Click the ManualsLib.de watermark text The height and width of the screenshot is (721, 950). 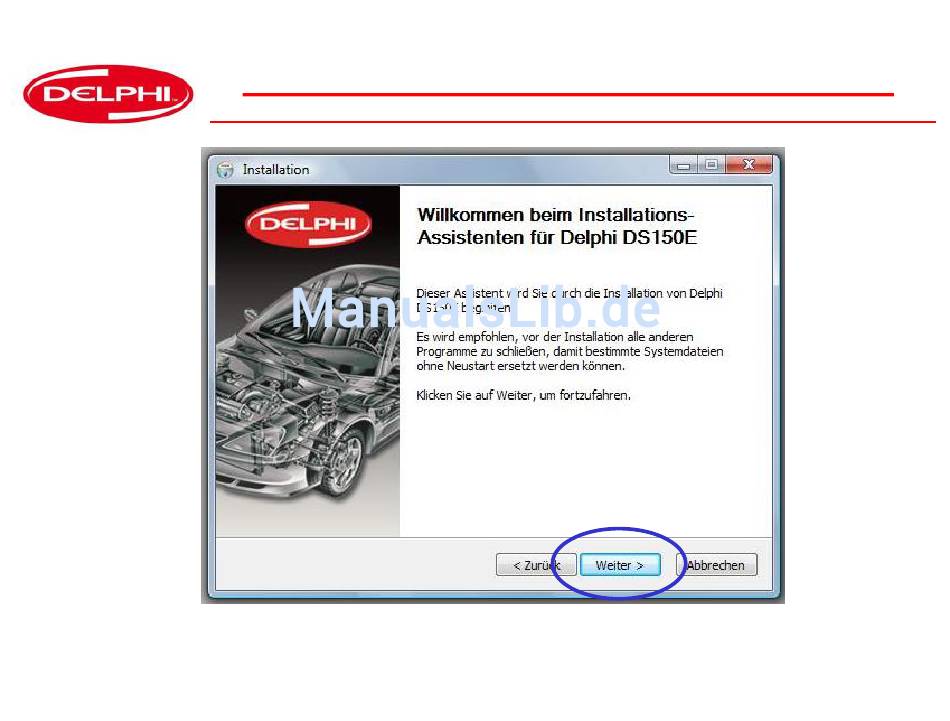coord(475,308)
